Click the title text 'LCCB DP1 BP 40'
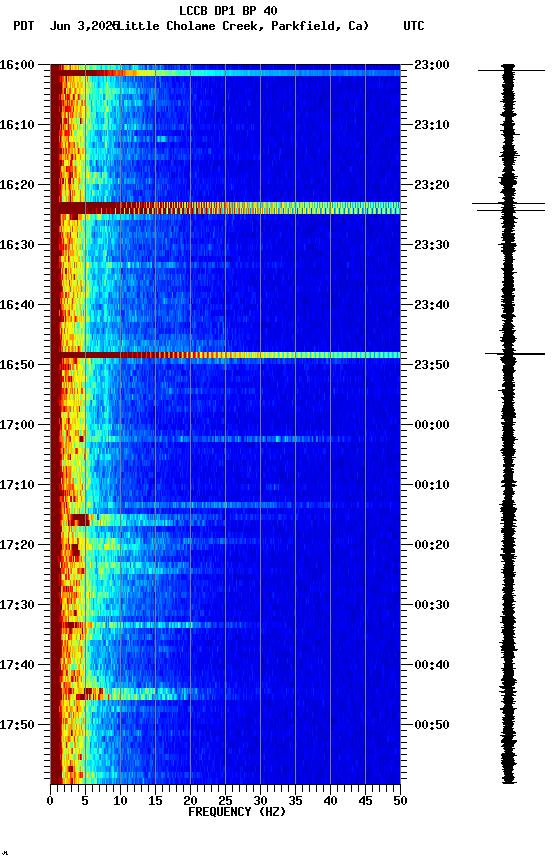552x864 pixels. [228, 10]
